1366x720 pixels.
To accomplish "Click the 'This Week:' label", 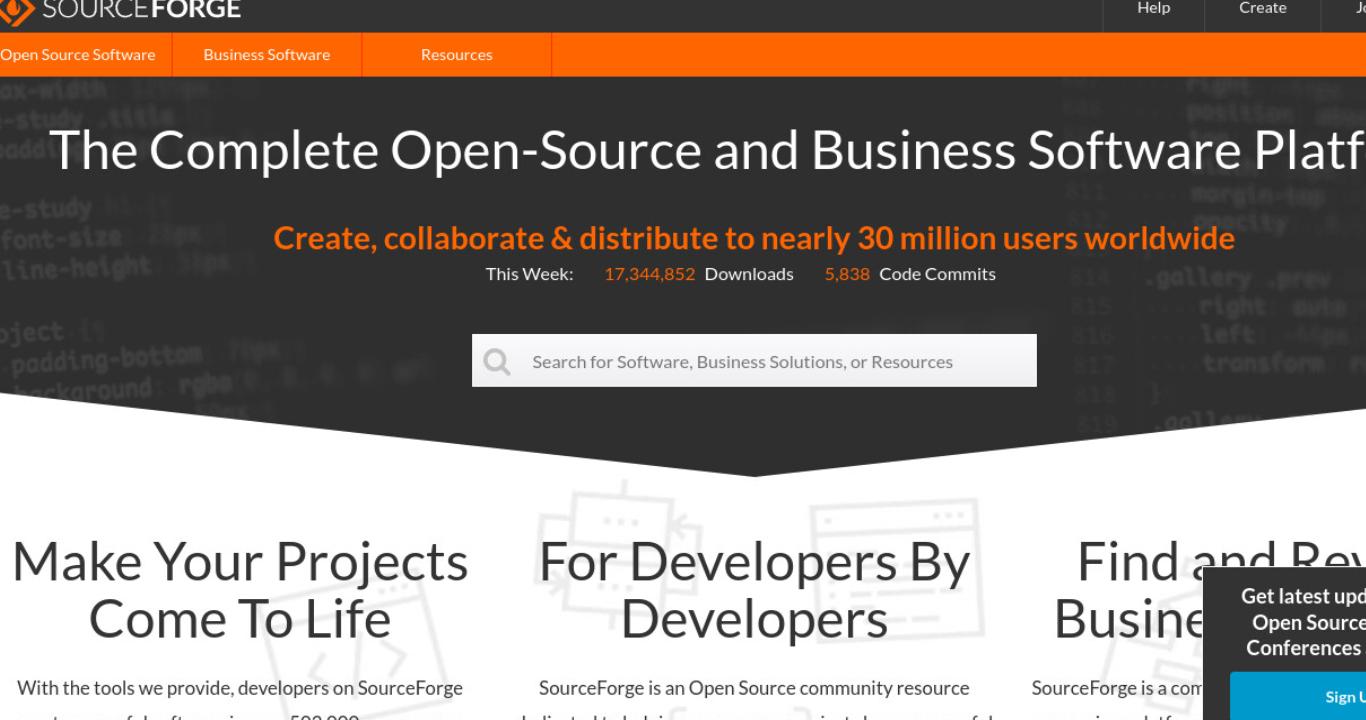I will 529,274.
